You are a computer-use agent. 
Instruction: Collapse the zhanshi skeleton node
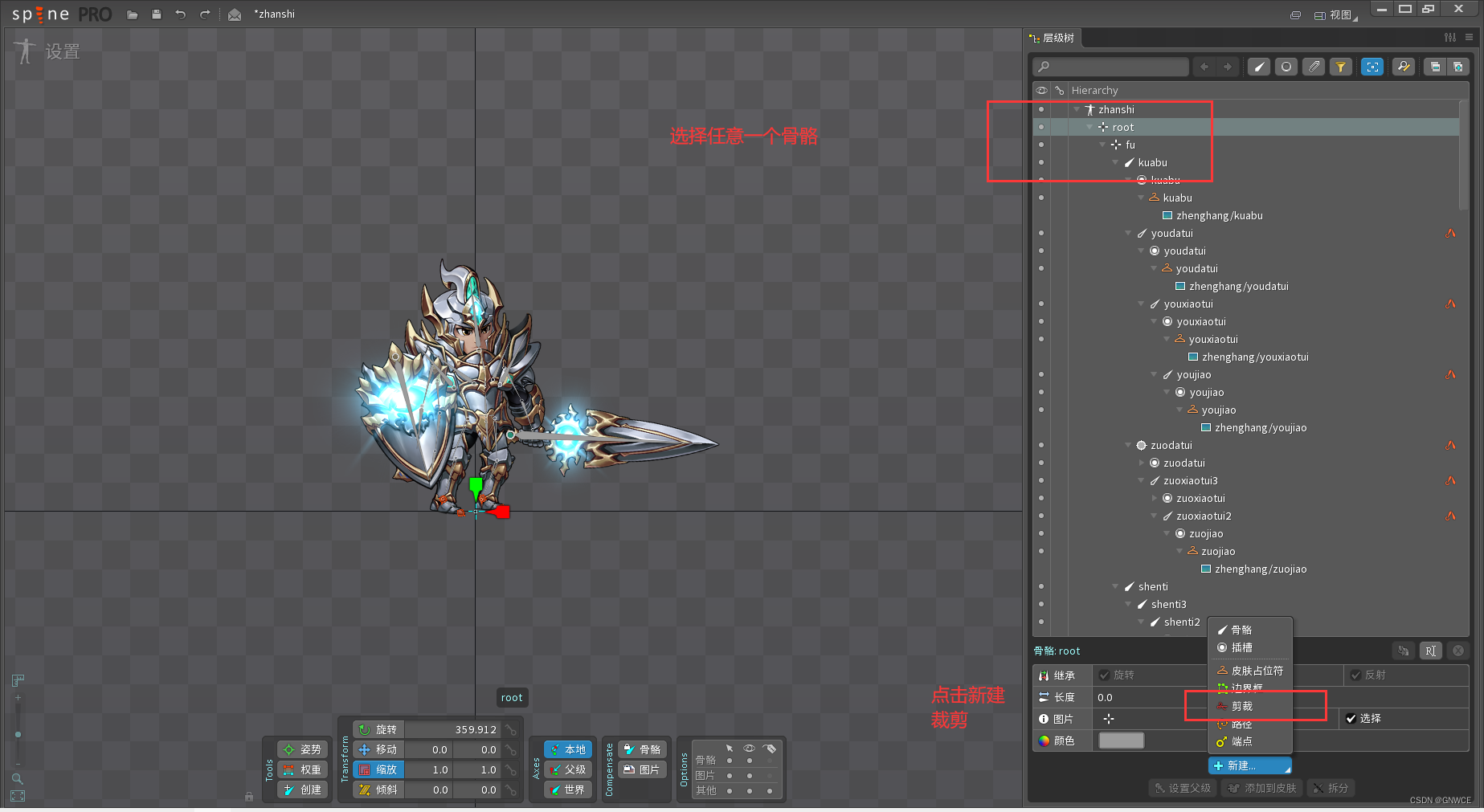(x=1077, y=109)
